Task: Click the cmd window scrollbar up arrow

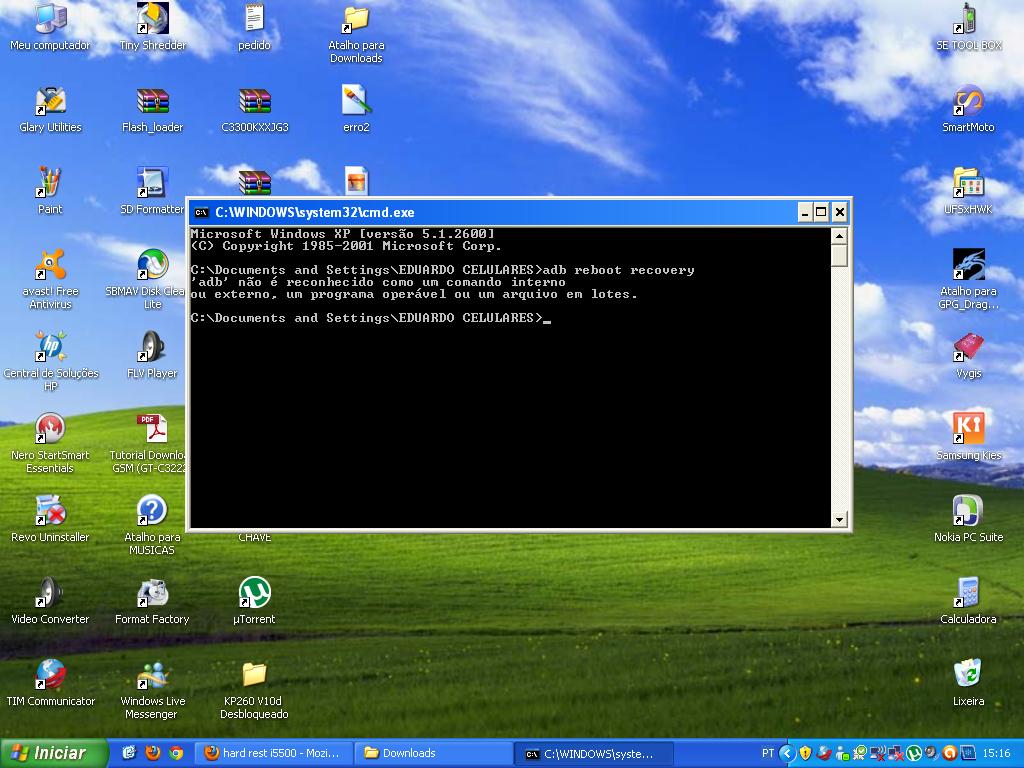Action: click(839, 235)
